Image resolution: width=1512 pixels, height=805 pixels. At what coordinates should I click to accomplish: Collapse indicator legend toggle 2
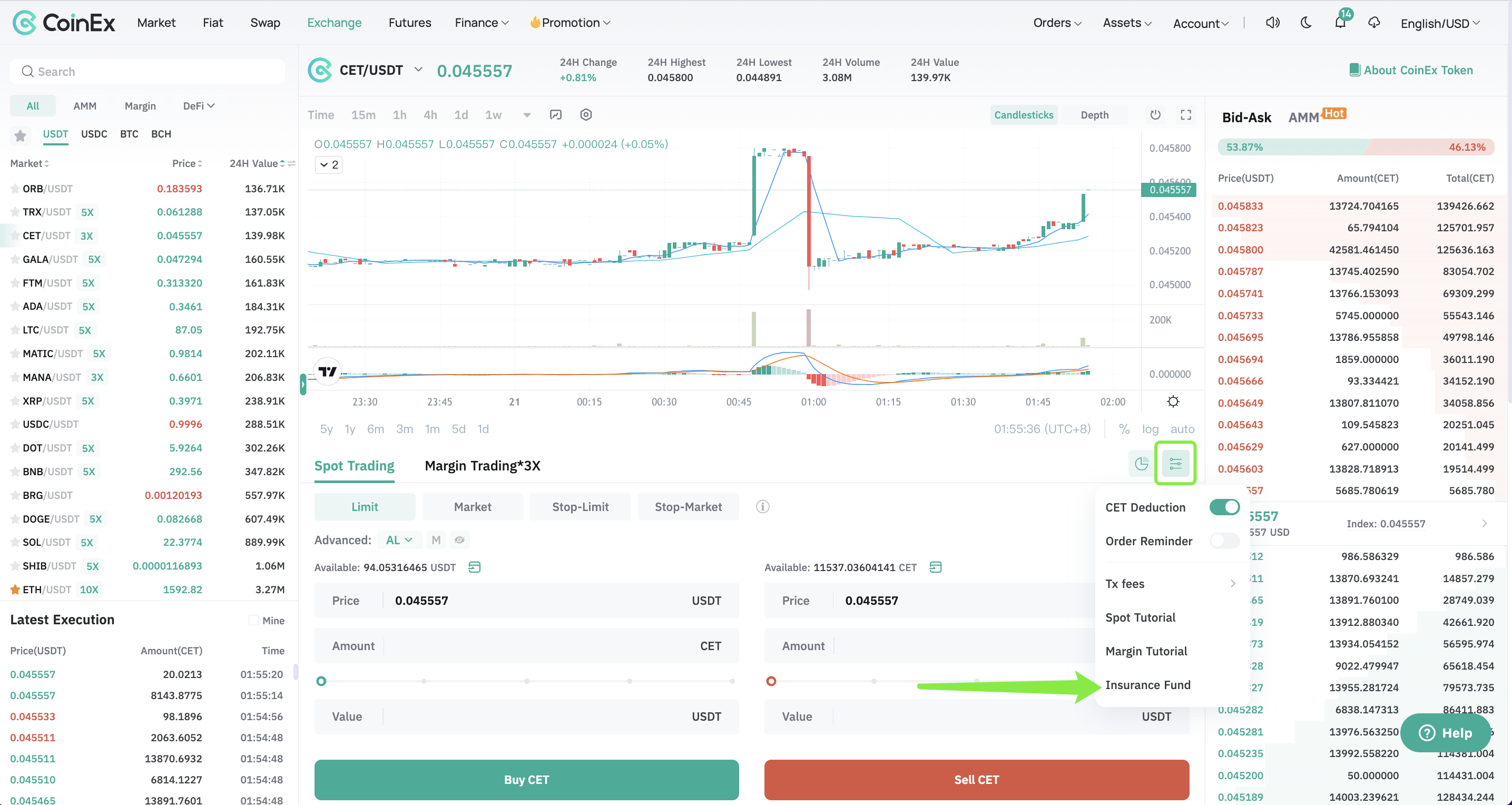329,164
